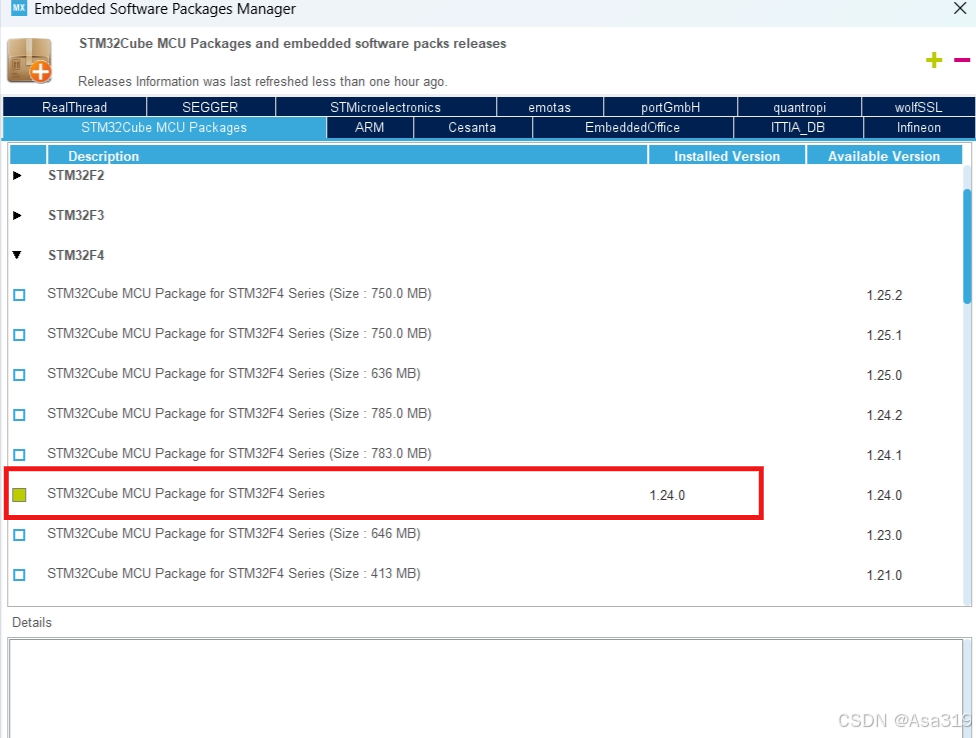Click available version 1.25.0

point(884,375)
